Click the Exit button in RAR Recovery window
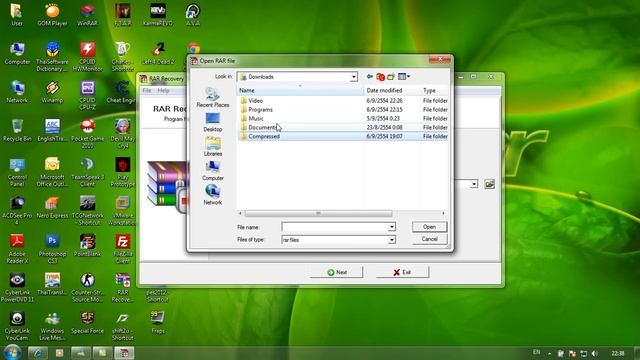Screen dimensions: 640x360 402,272
